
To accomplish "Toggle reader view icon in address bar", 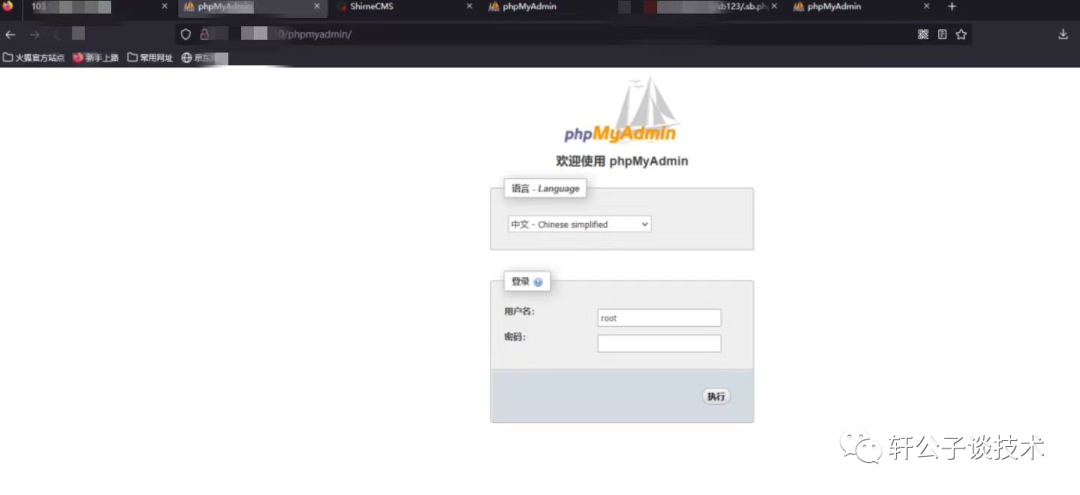I will (x=942, y=34).
